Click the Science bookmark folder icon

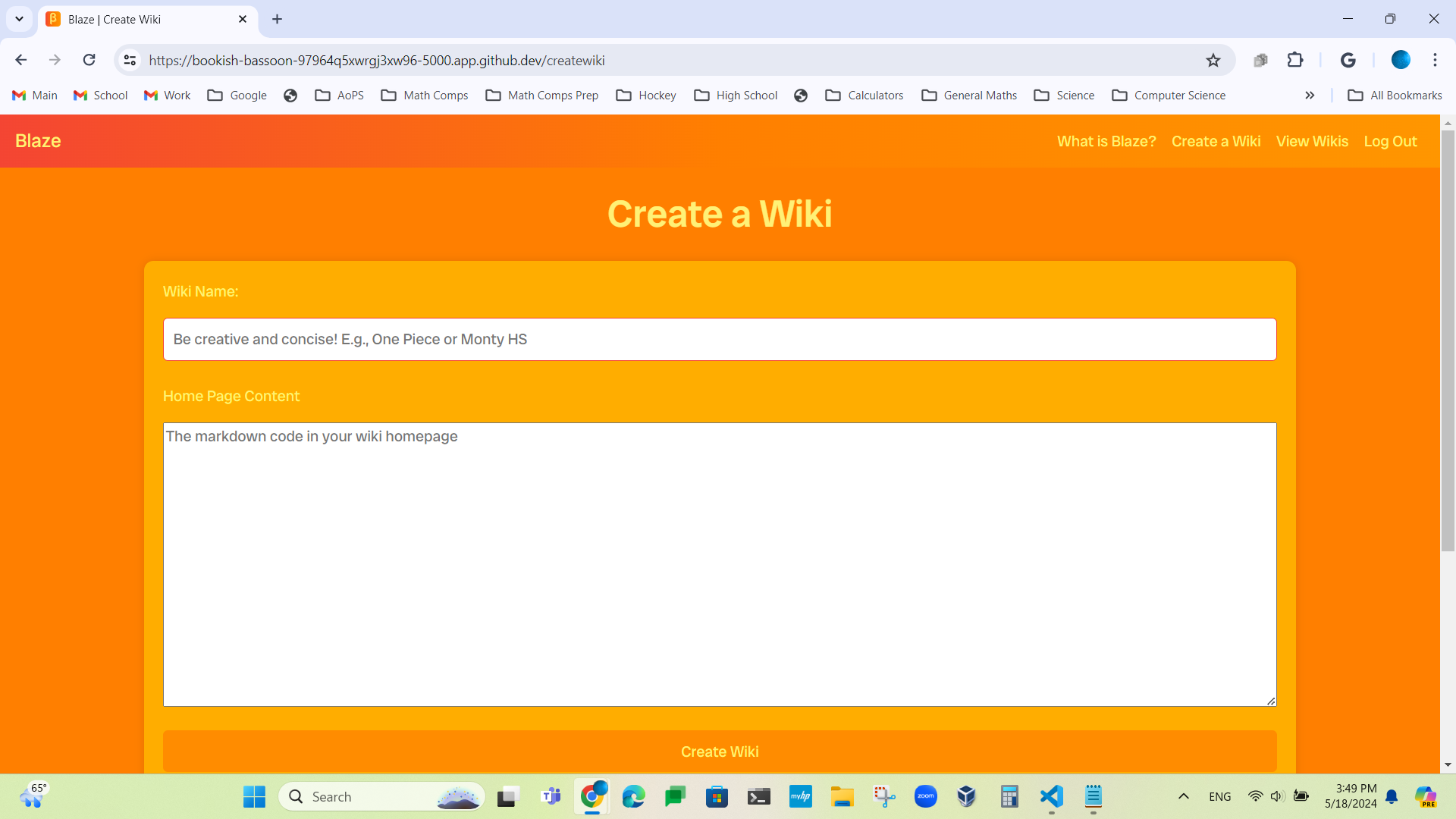tap(1041, 95)
